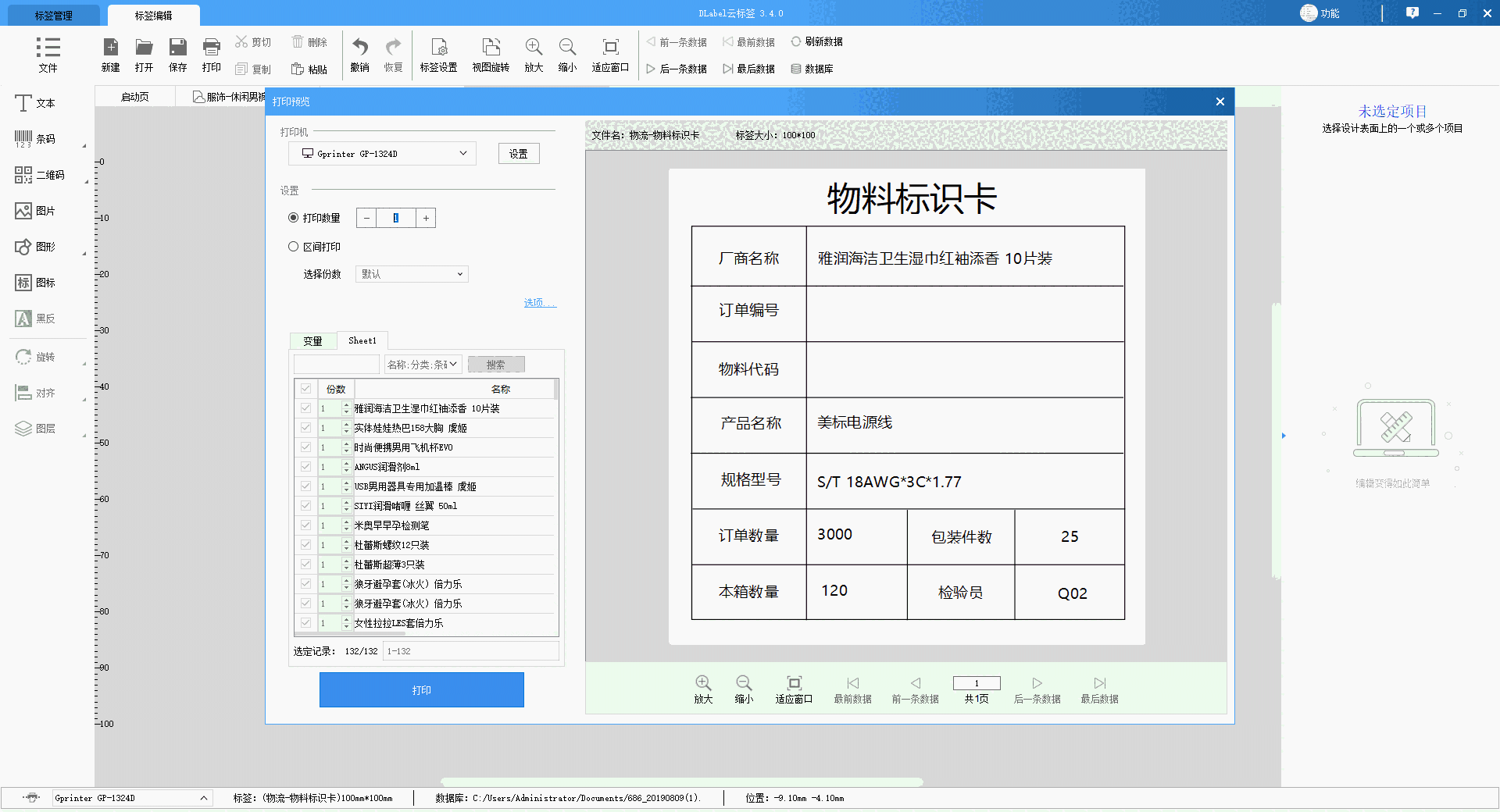Select the 区间打印 radio option

tap(295, 246)
